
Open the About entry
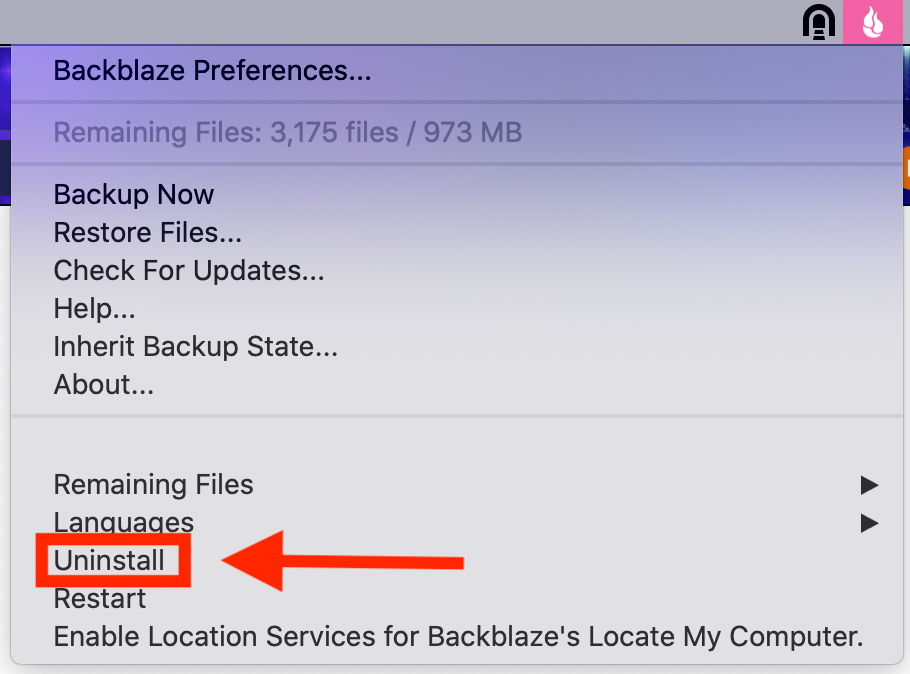[103, 384]
